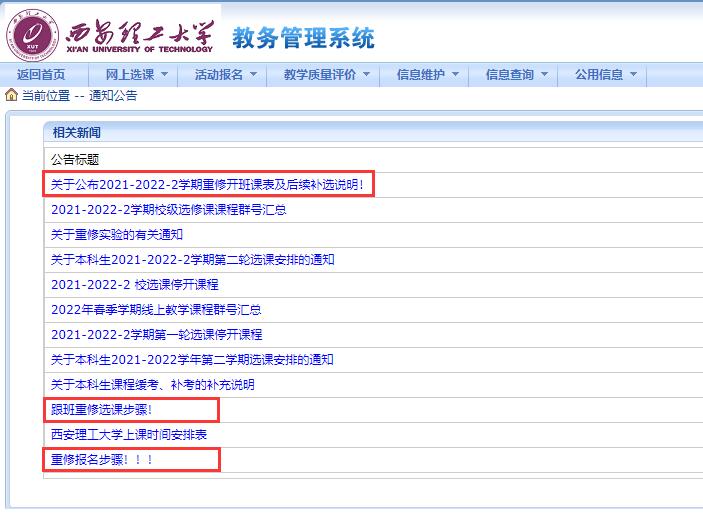Viewport: 703px width, 516px height.
Task: Open 2021-2022-2学期第一轮选课停开课程 notice
Action: [x=156, y=335]
